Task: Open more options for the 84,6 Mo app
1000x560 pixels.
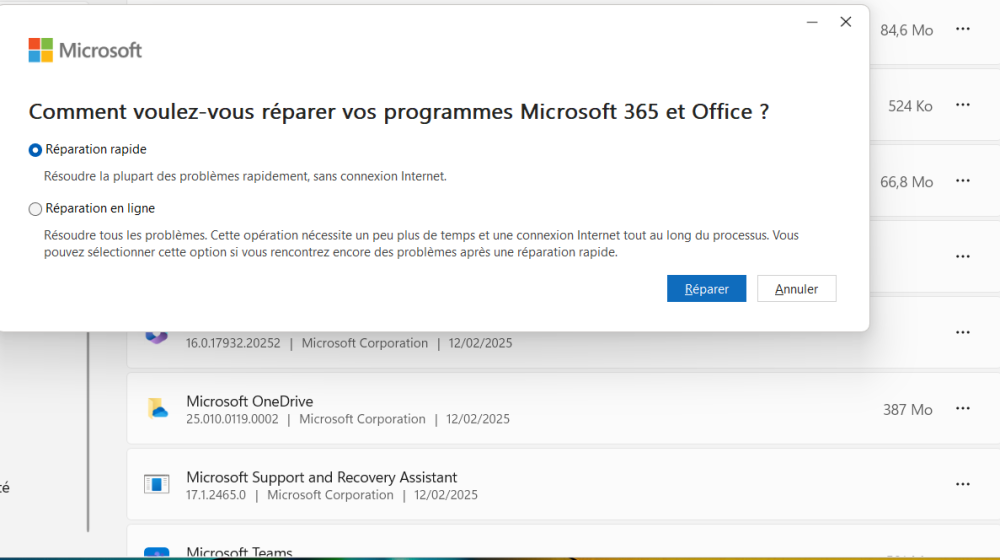Action: (x=962, y=29)
